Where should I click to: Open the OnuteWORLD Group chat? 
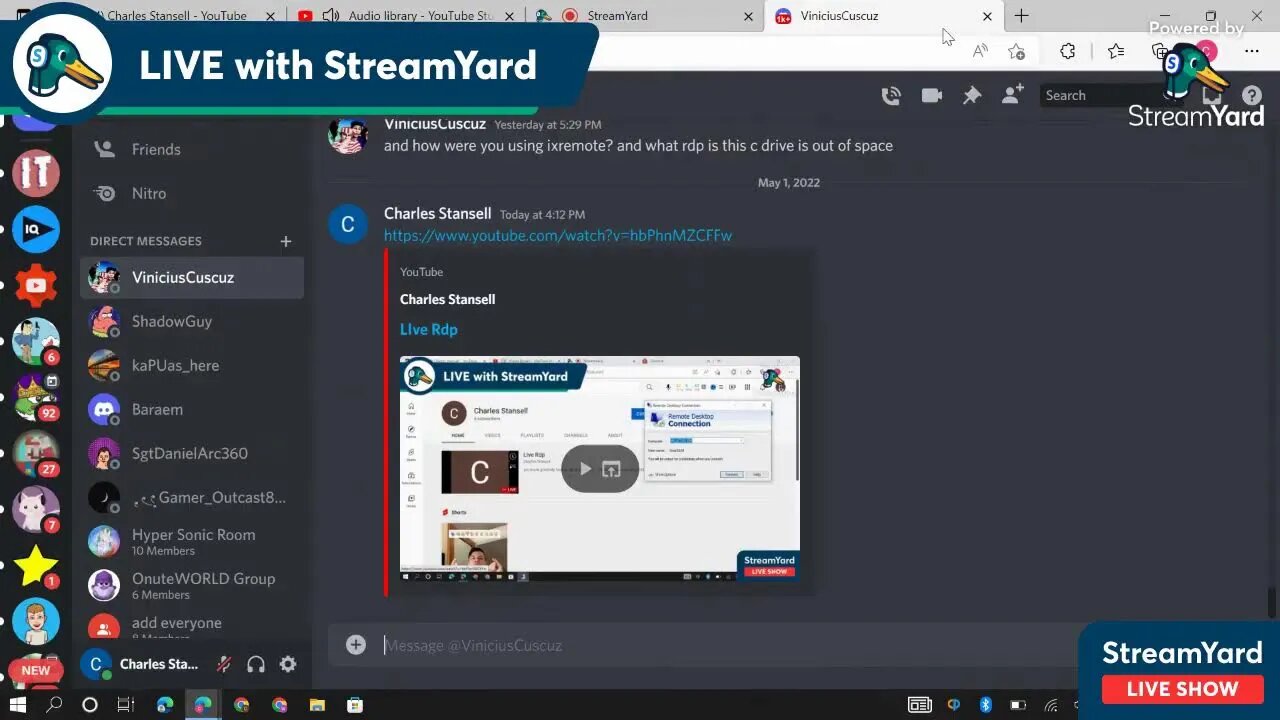tap(192, 585)
